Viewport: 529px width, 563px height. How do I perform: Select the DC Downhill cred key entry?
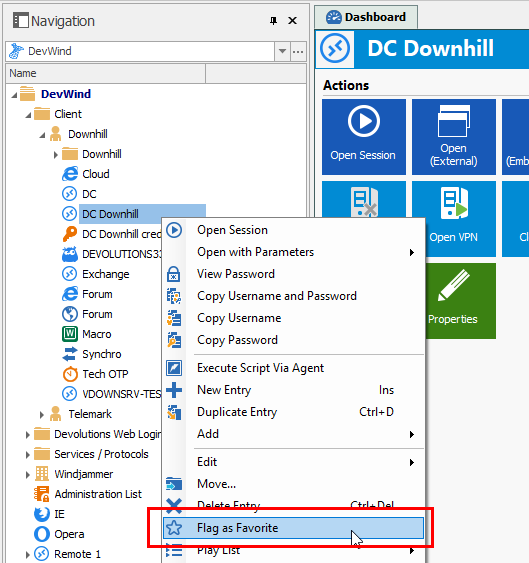[x=111, y=234]
